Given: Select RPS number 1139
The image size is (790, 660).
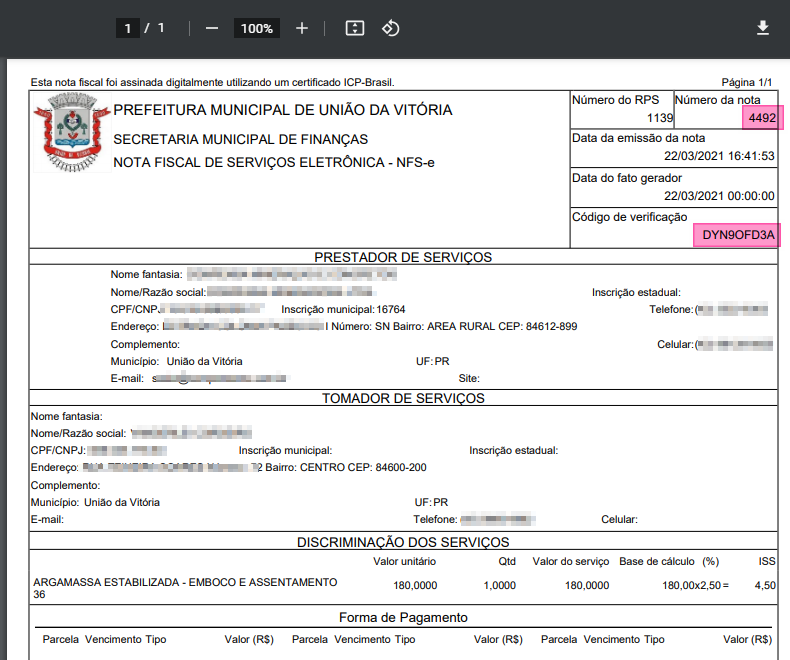Looking at the screenshot, I should [x=660, y=118].
